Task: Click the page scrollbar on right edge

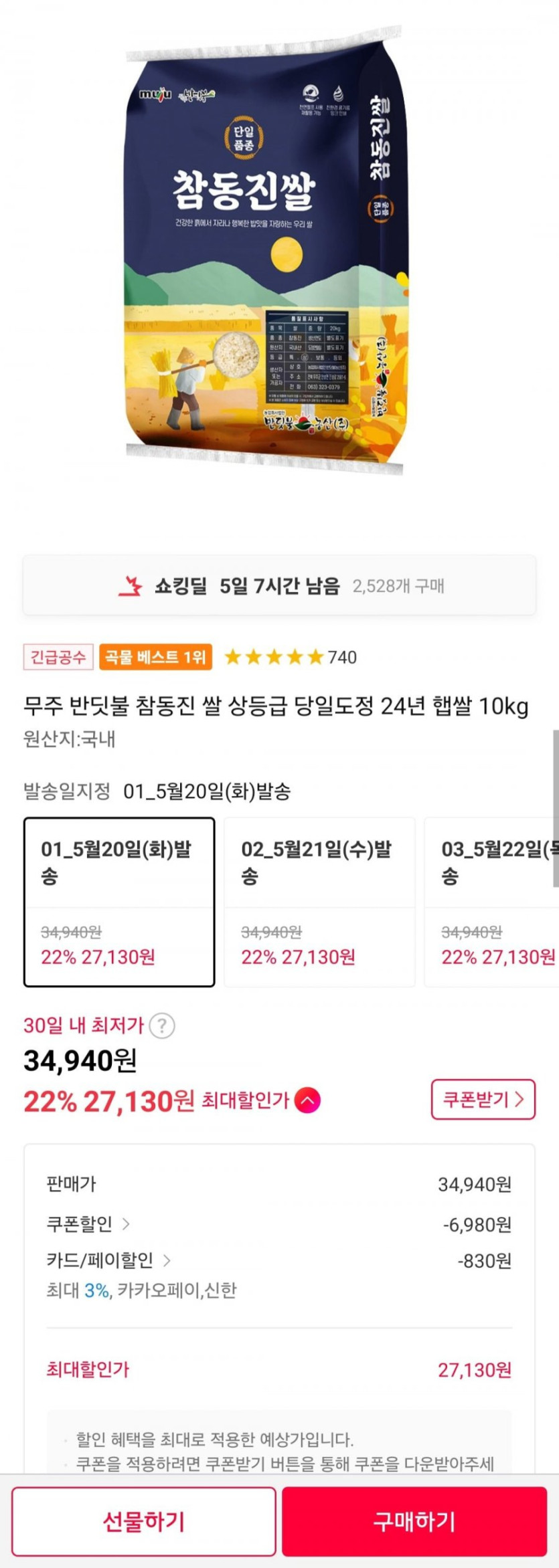Action: (x=555, y=808)
